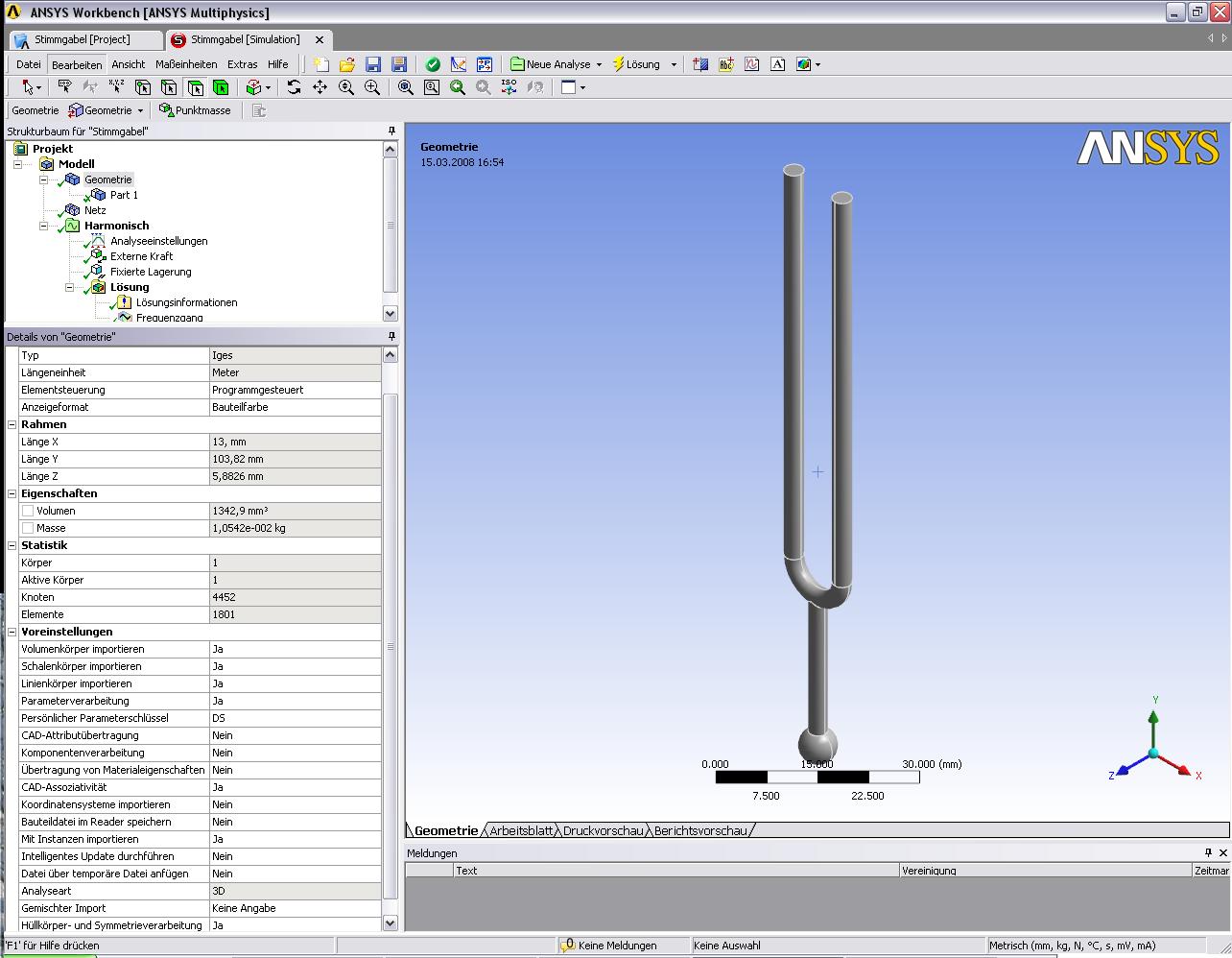Screen dimensions: 1232x958
Task: Open the Lösung toolbar dropdown arrow
Action: [674, 64]
